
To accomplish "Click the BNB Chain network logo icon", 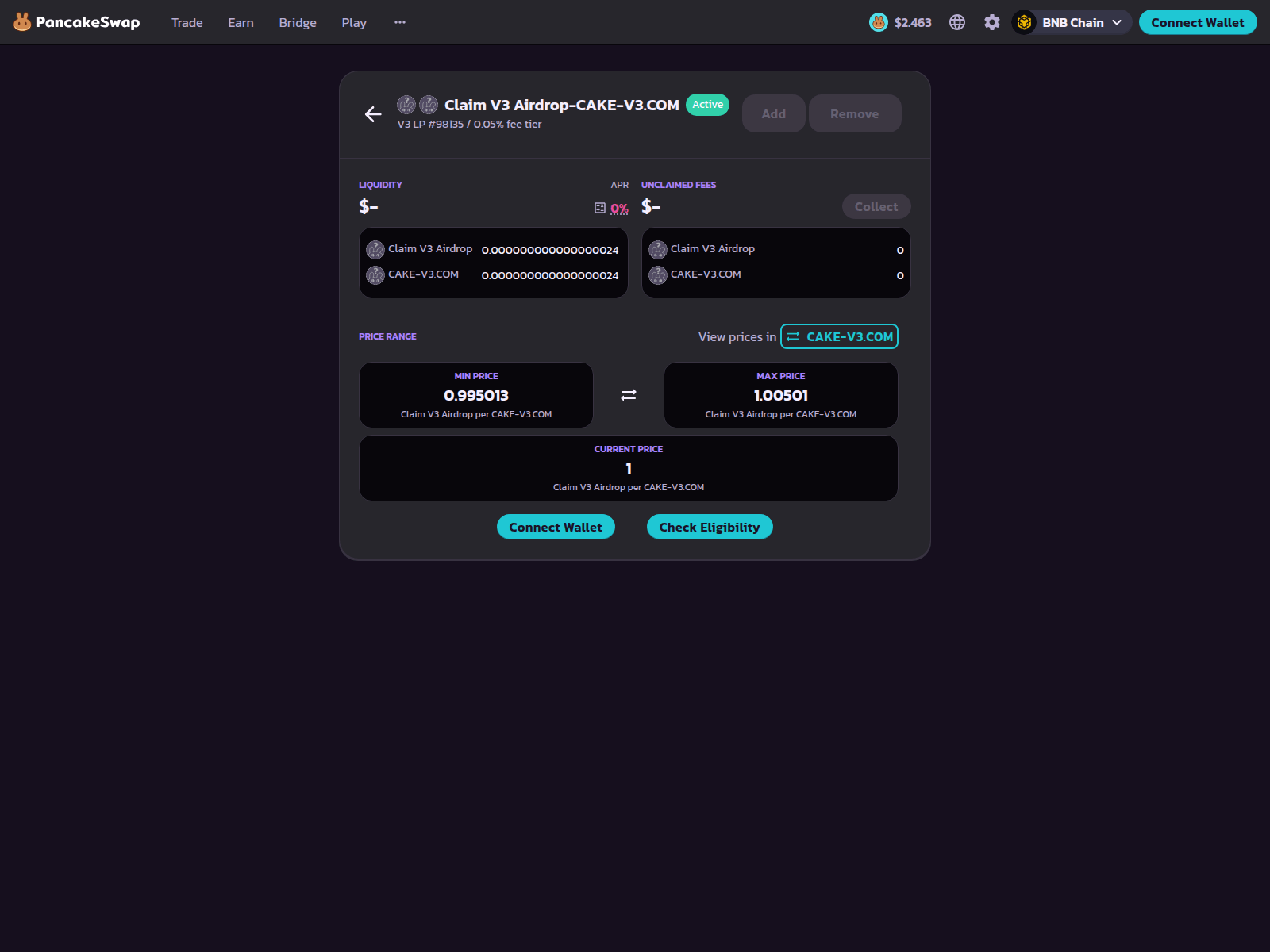I will click(x=1024, y=22).
